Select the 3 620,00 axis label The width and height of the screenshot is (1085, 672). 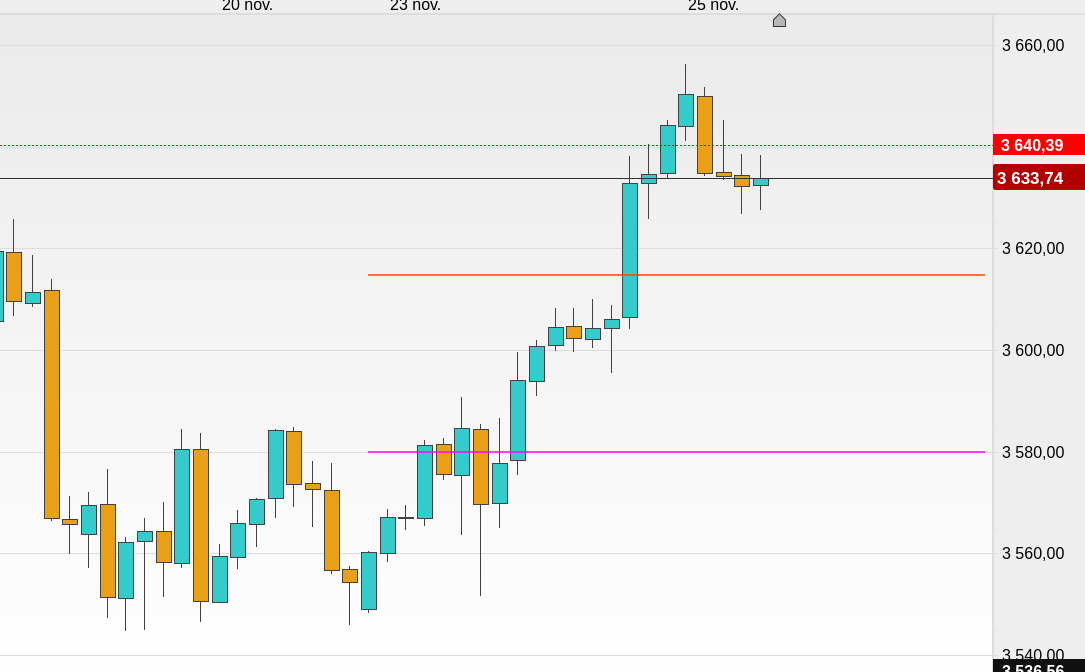click(x=1033, y=248)
